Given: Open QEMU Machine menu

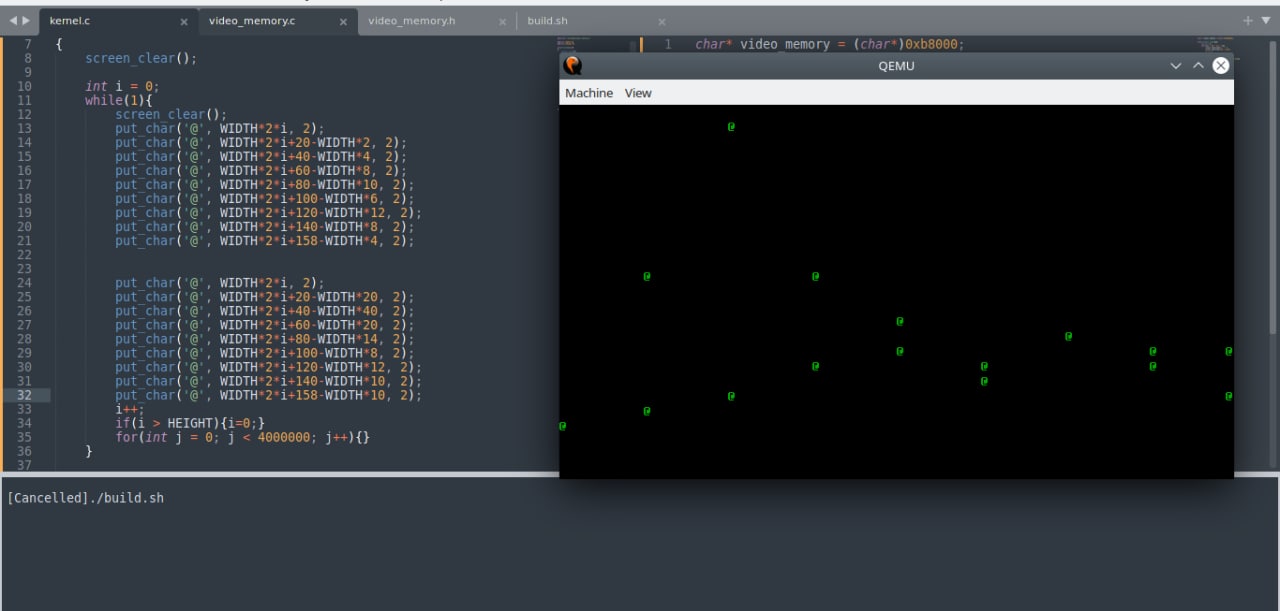Looking at the screenshot, I should coord(589,93).
